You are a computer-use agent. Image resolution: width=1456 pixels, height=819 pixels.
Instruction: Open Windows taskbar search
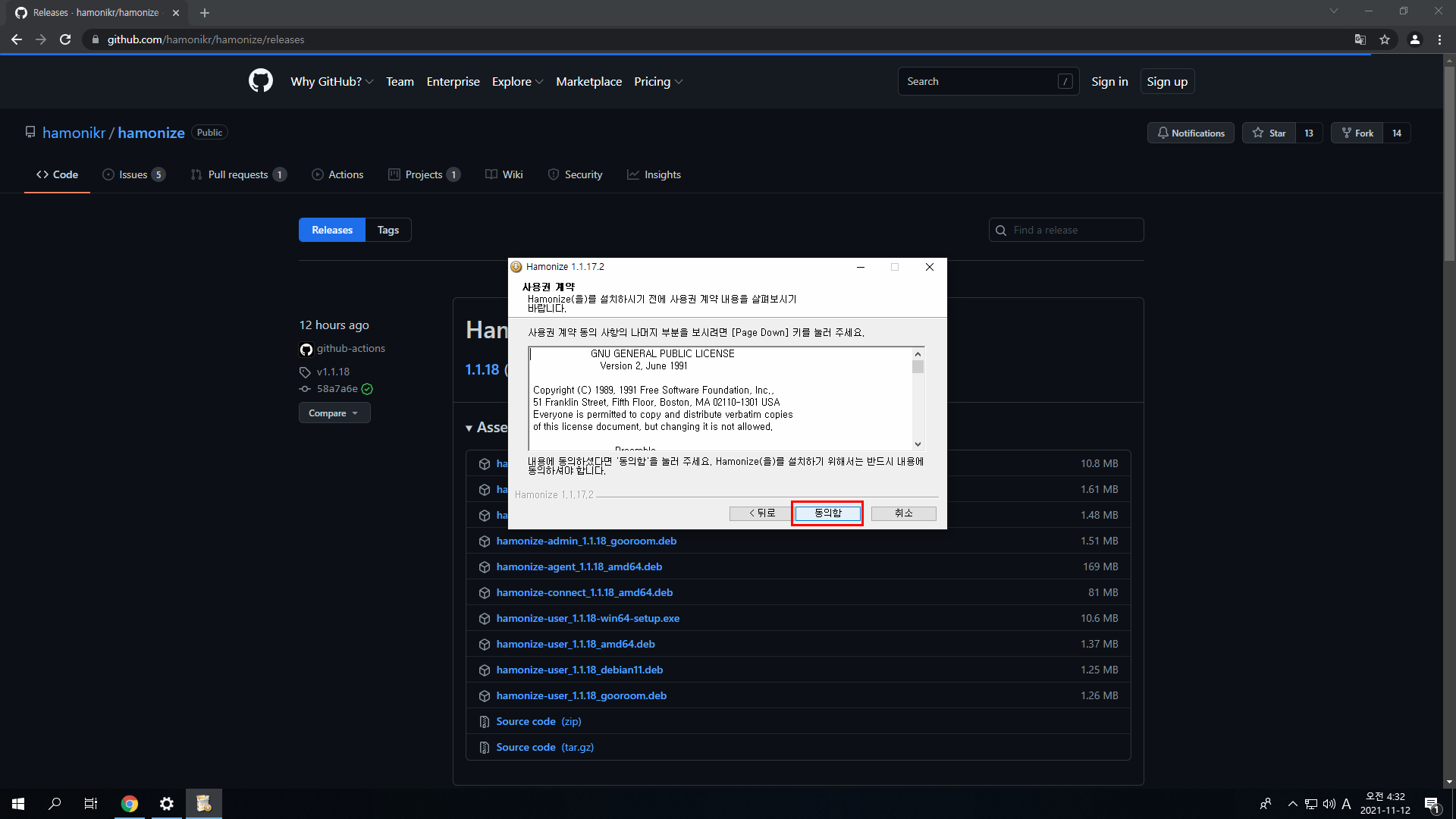click(x=55, y=804)
